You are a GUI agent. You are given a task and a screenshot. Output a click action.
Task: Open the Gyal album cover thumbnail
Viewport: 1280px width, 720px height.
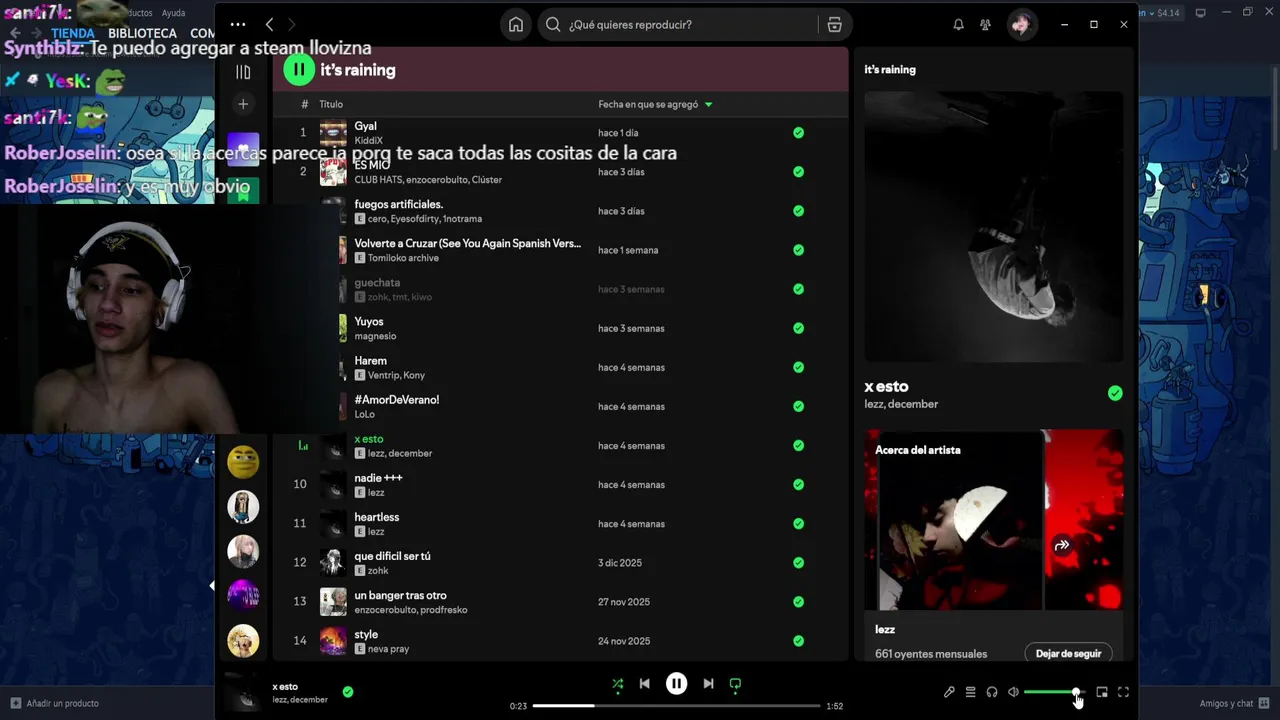333,133
